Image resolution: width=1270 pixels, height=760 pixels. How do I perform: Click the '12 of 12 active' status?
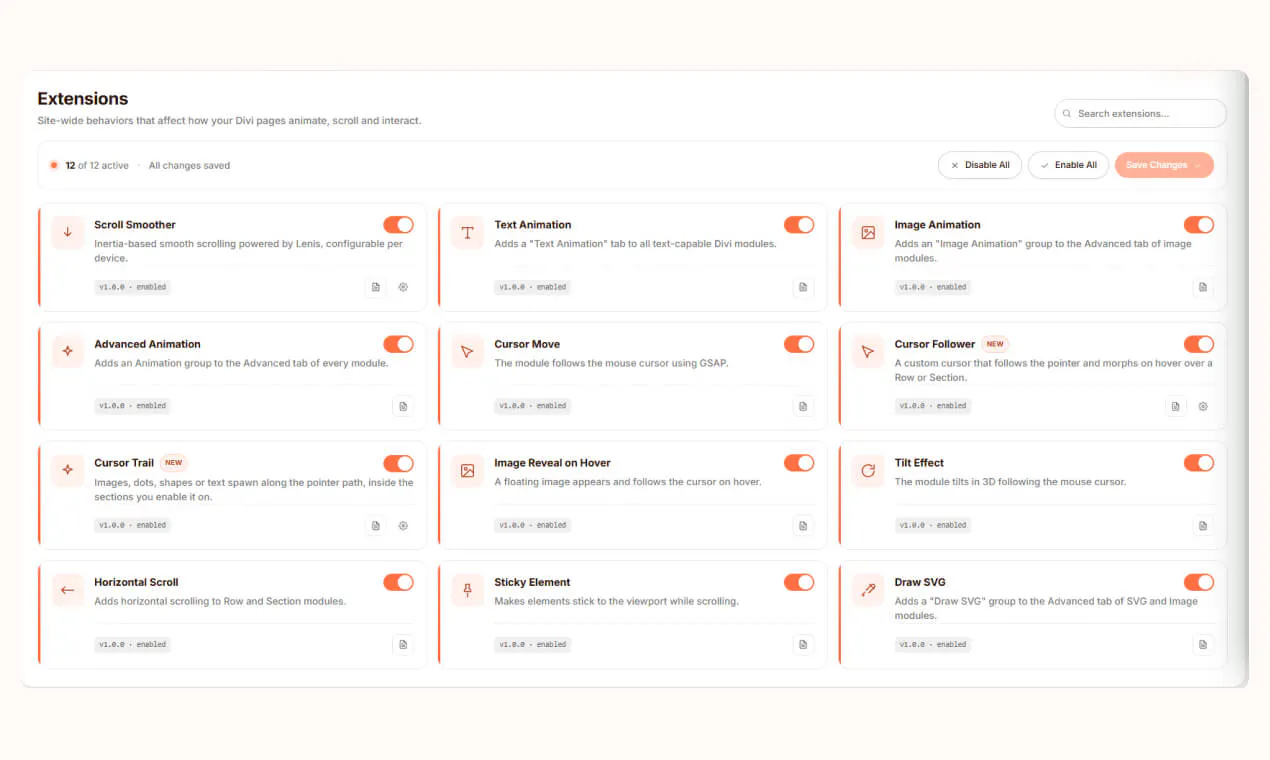(x=97, y=165)
